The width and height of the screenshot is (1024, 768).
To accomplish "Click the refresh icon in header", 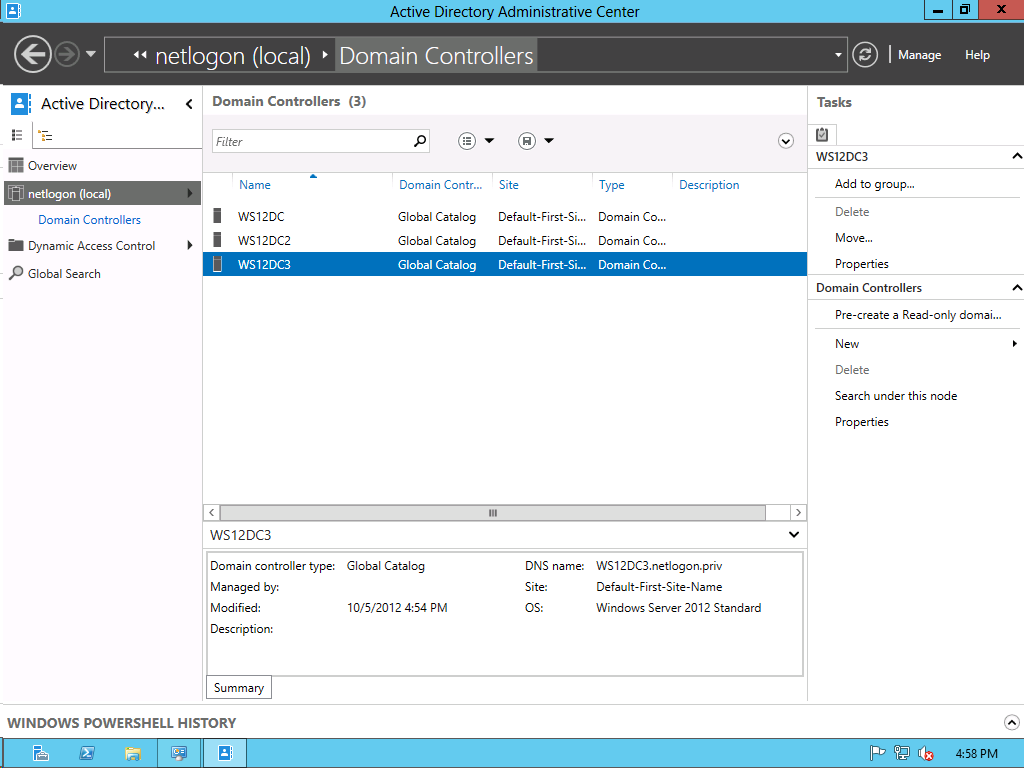I will (x=865, y=55).
